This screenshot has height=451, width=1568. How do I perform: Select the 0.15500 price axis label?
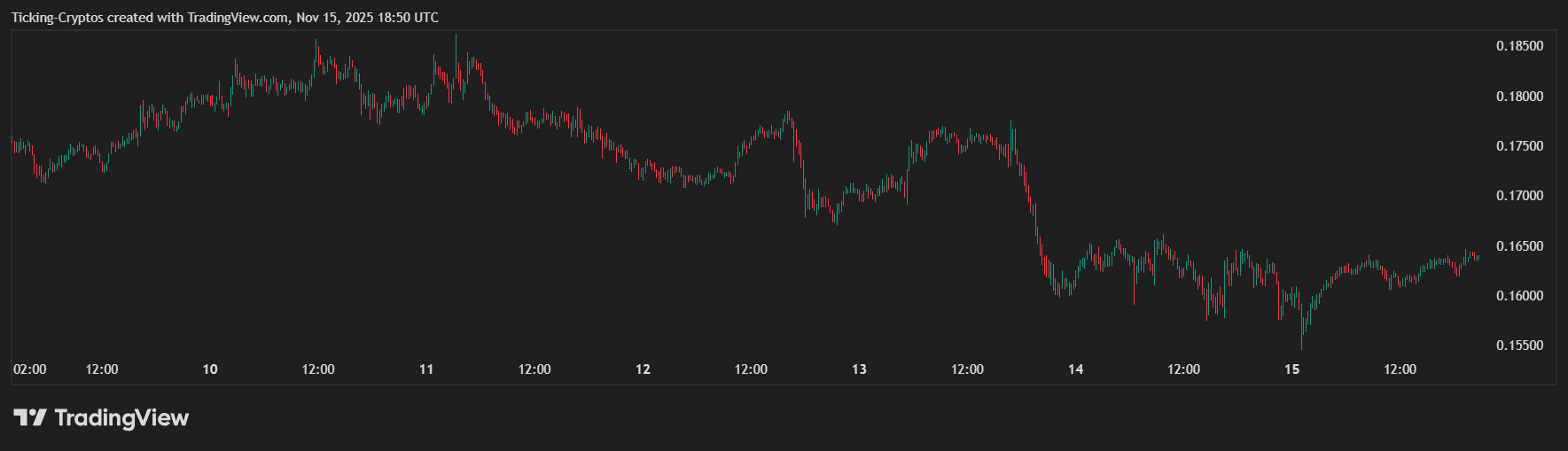click(1519, 346)
